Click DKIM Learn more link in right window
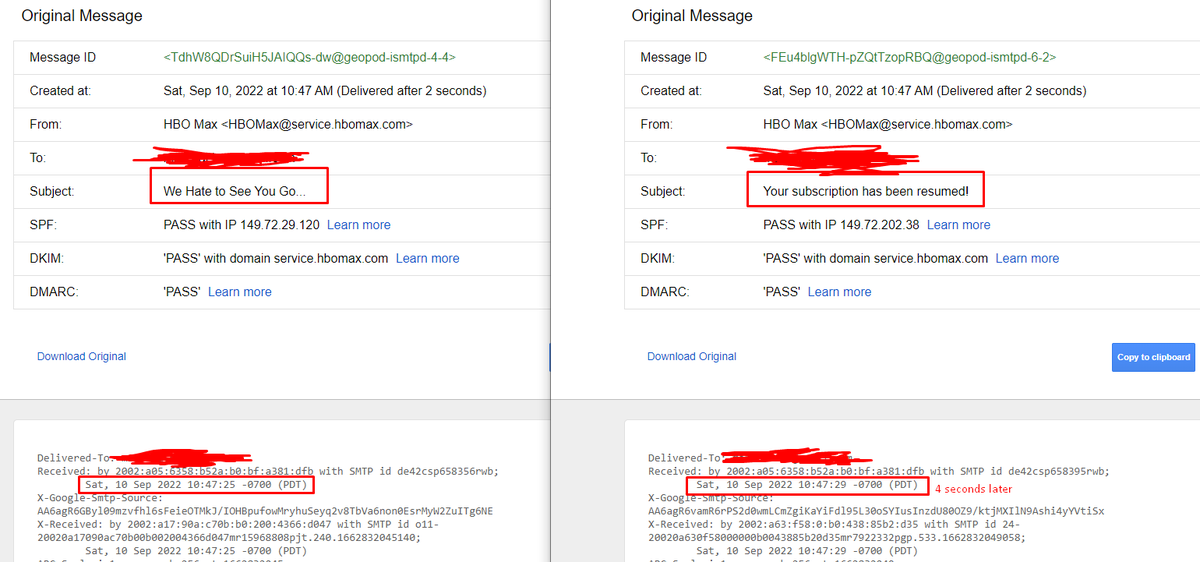 pos(1028,258)
